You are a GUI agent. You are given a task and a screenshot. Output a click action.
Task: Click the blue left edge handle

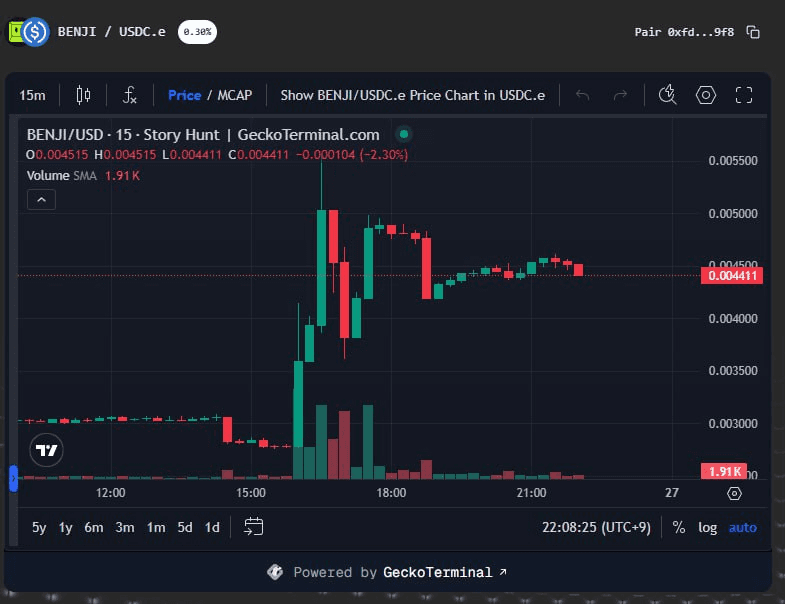click(14, 478)
